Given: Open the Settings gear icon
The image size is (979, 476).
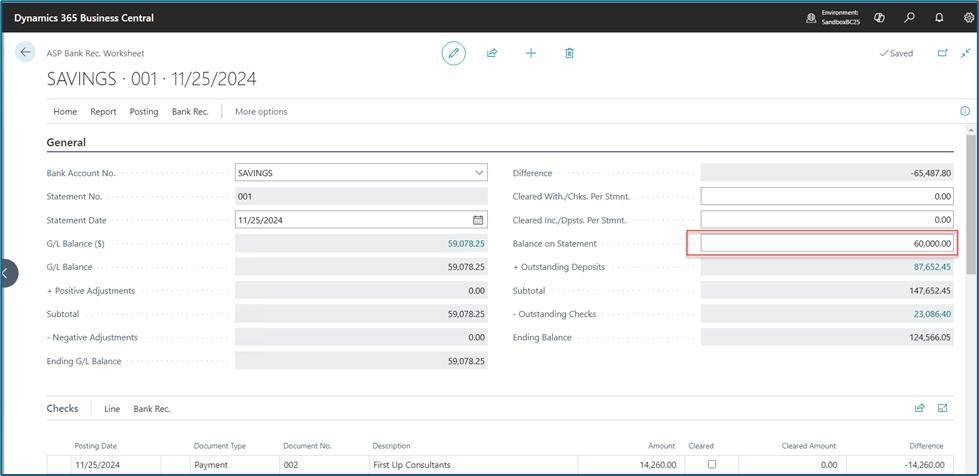Looking at the screenshot, I should (x=969, y=17).
